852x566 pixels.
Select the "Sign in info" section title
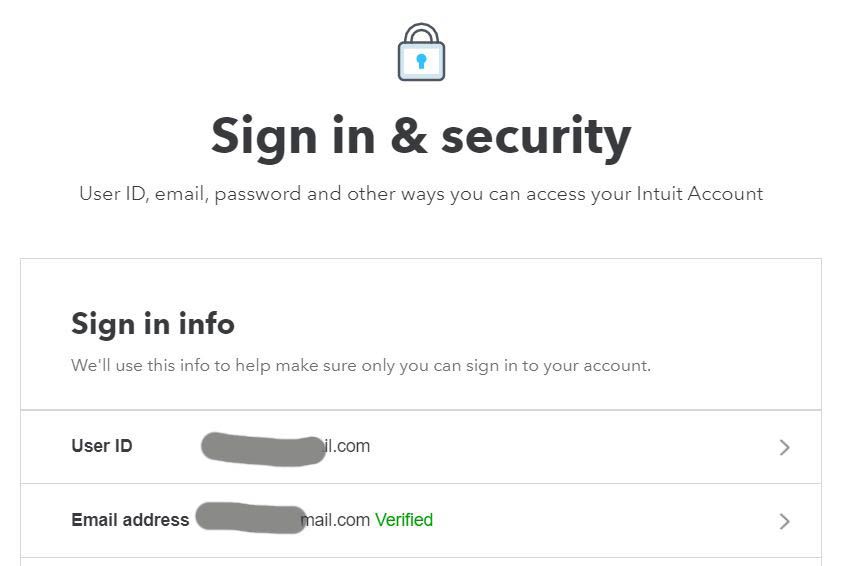(153, 324)
